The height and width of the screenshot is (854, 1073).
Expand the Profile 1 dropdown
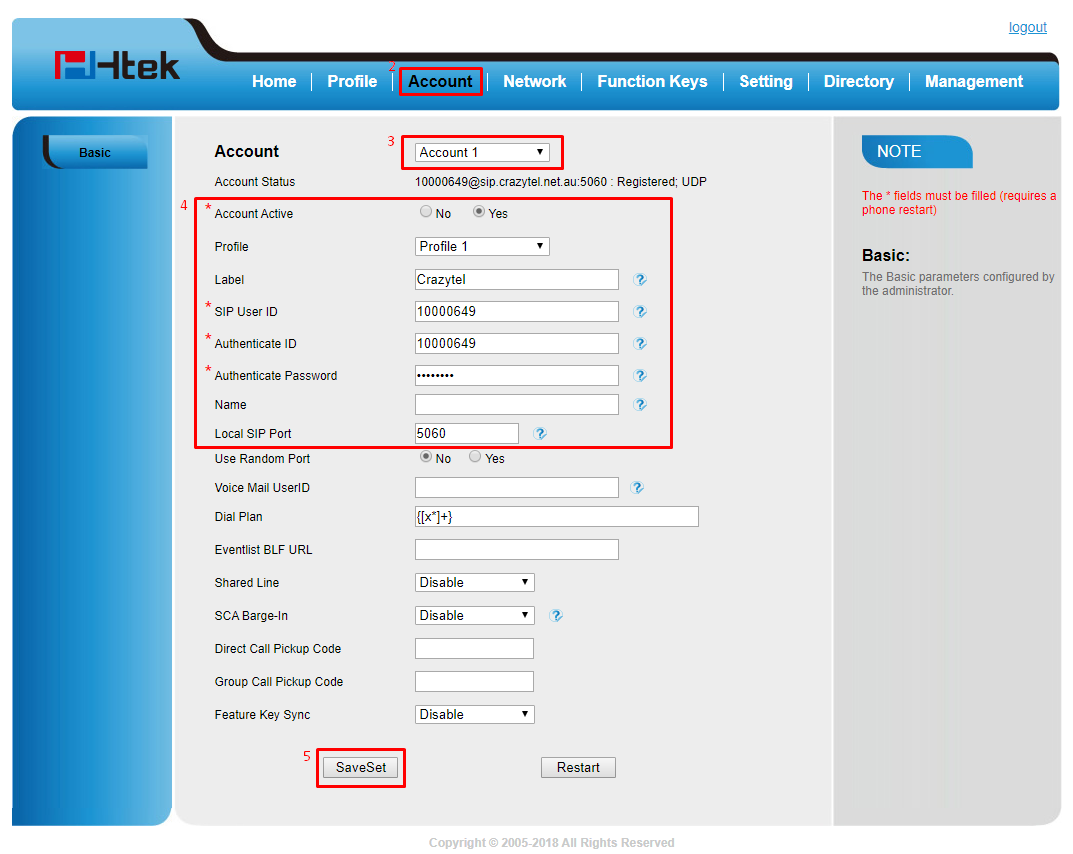(482, 246)
